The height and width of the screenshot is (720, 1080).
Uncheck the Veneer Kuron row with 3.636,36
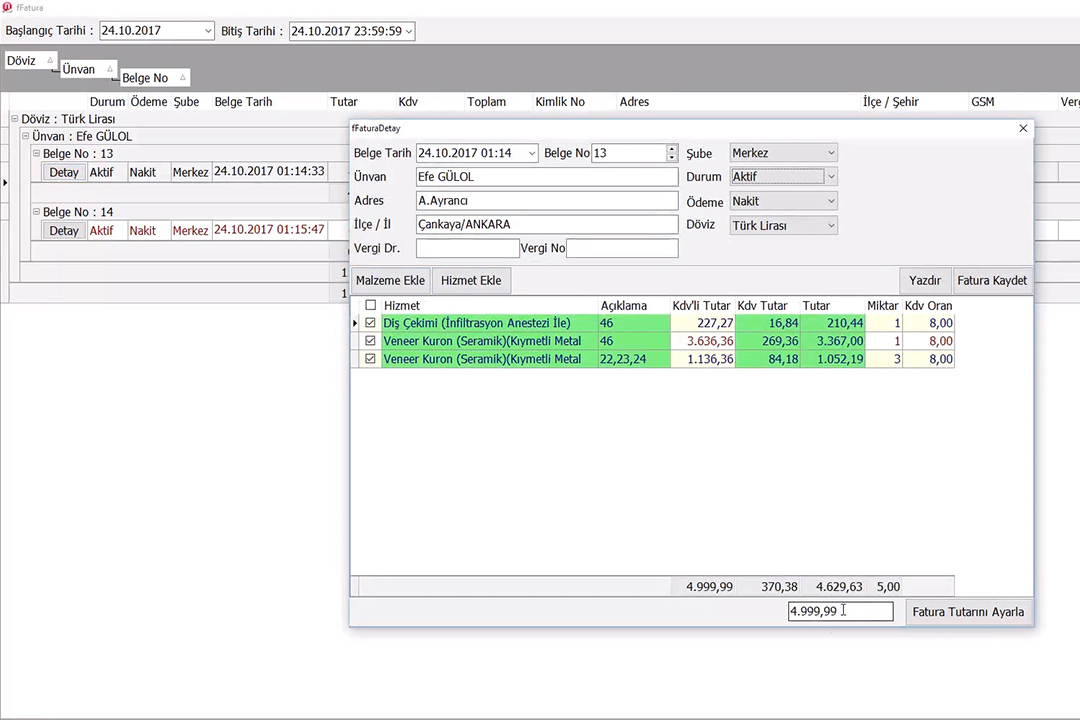point(371,341)
